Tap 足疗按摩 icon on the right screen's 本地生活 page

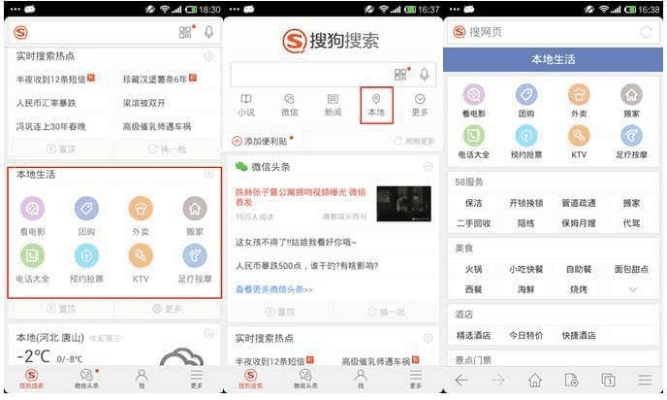click(x=632, y=136)
